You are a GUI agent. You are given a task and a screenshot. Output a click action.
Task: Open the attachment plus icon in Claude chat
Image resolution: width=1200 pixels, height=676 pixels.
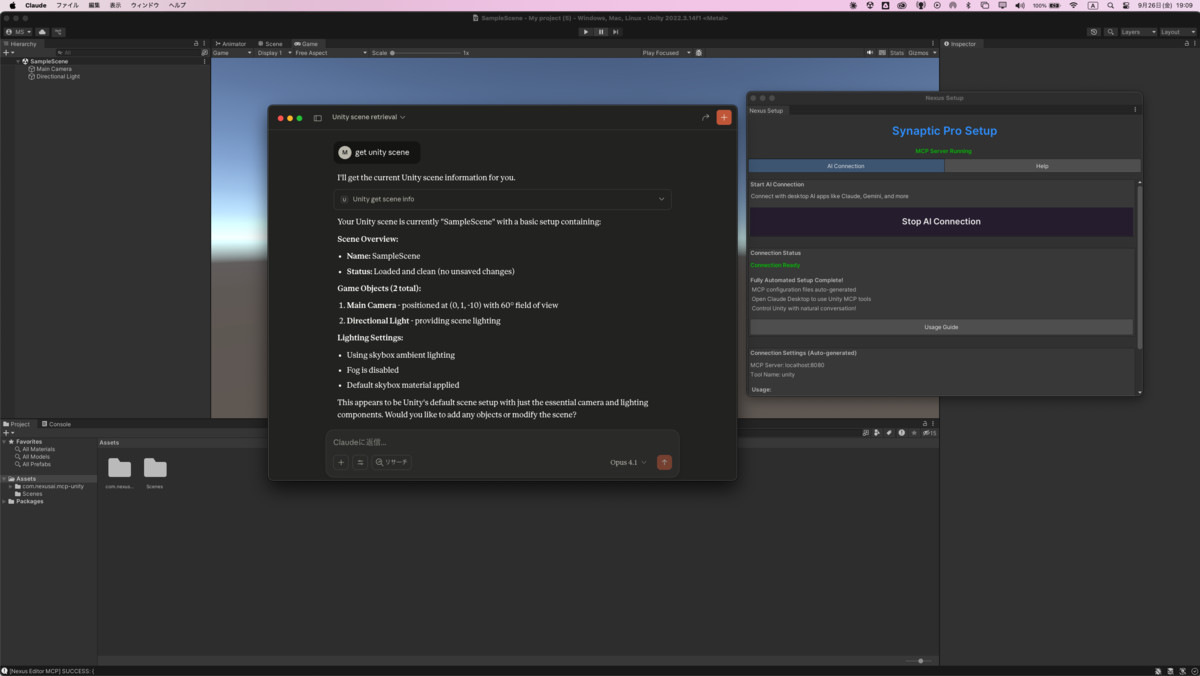(x=341, y=462)
